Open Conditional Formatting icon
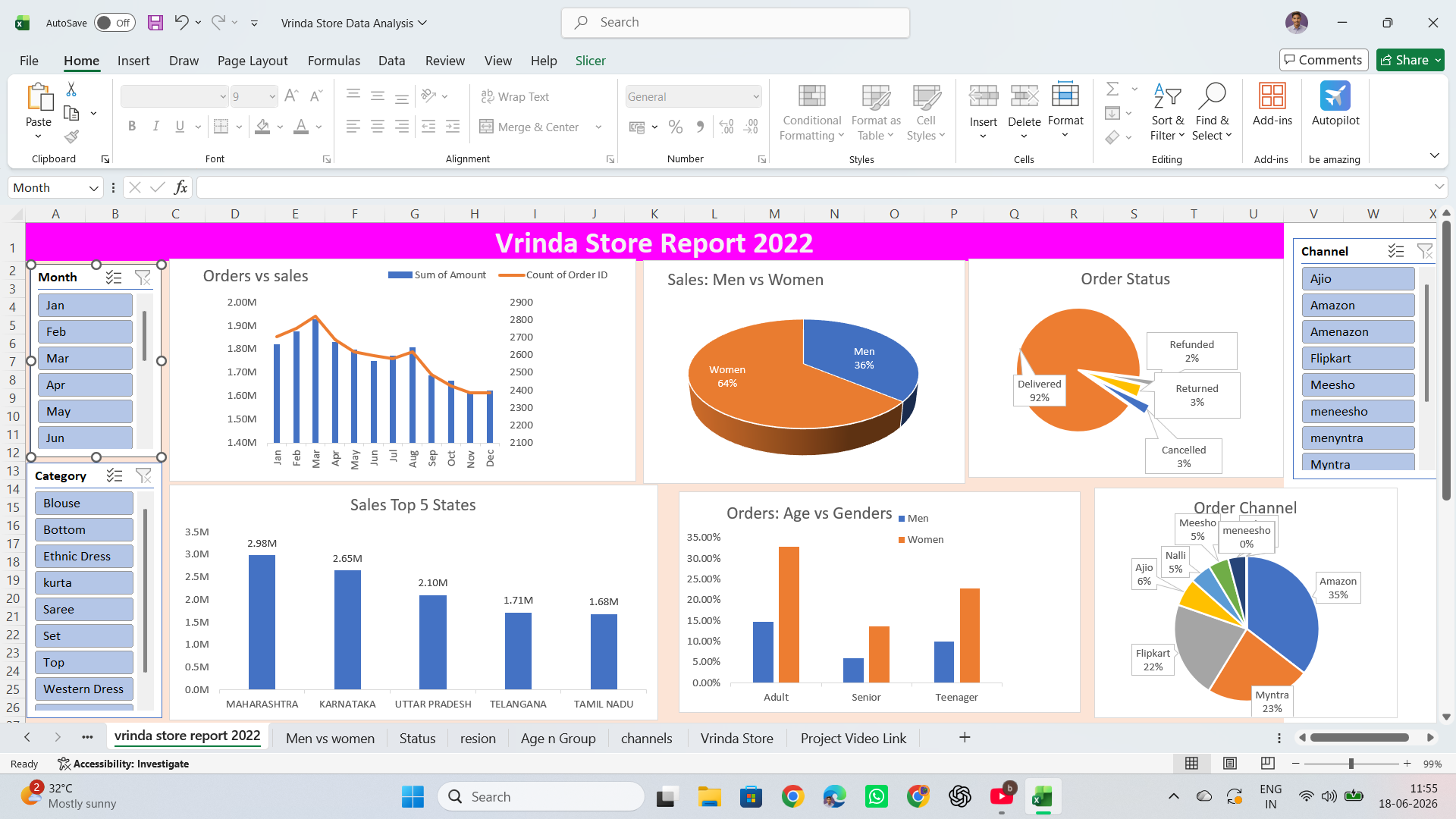The width and height of the screenshot is (1456, 819). (811, 96)
